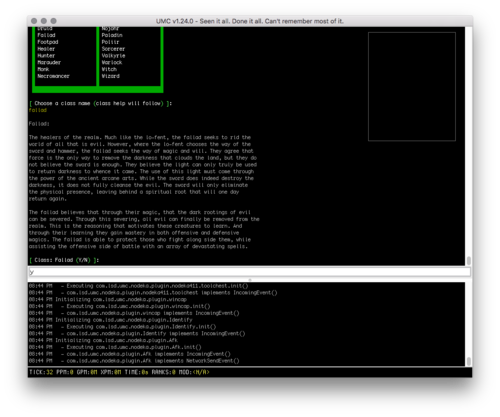Select "Hunter" in the class list
This screenshot has height=417, width=500.
pyautogui.click(x=46, y=56)
